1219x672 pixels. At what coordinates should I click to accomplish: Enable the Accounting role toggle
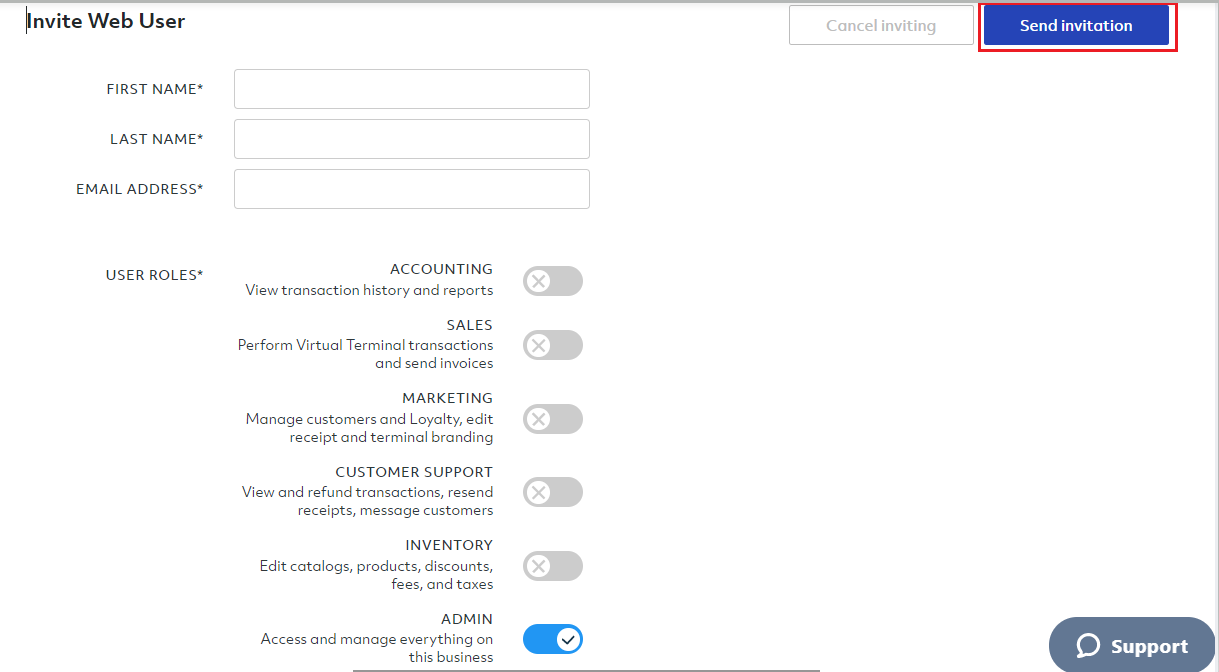tap(552, 281)
